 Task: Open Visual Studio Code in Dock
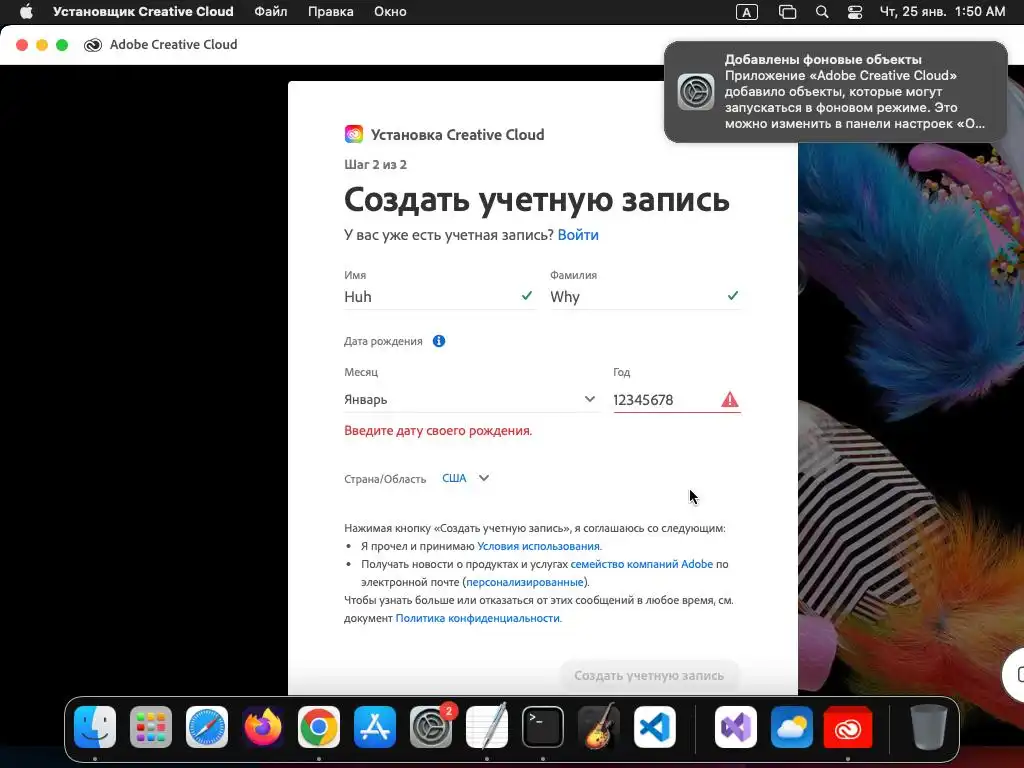tap(655, 727)
